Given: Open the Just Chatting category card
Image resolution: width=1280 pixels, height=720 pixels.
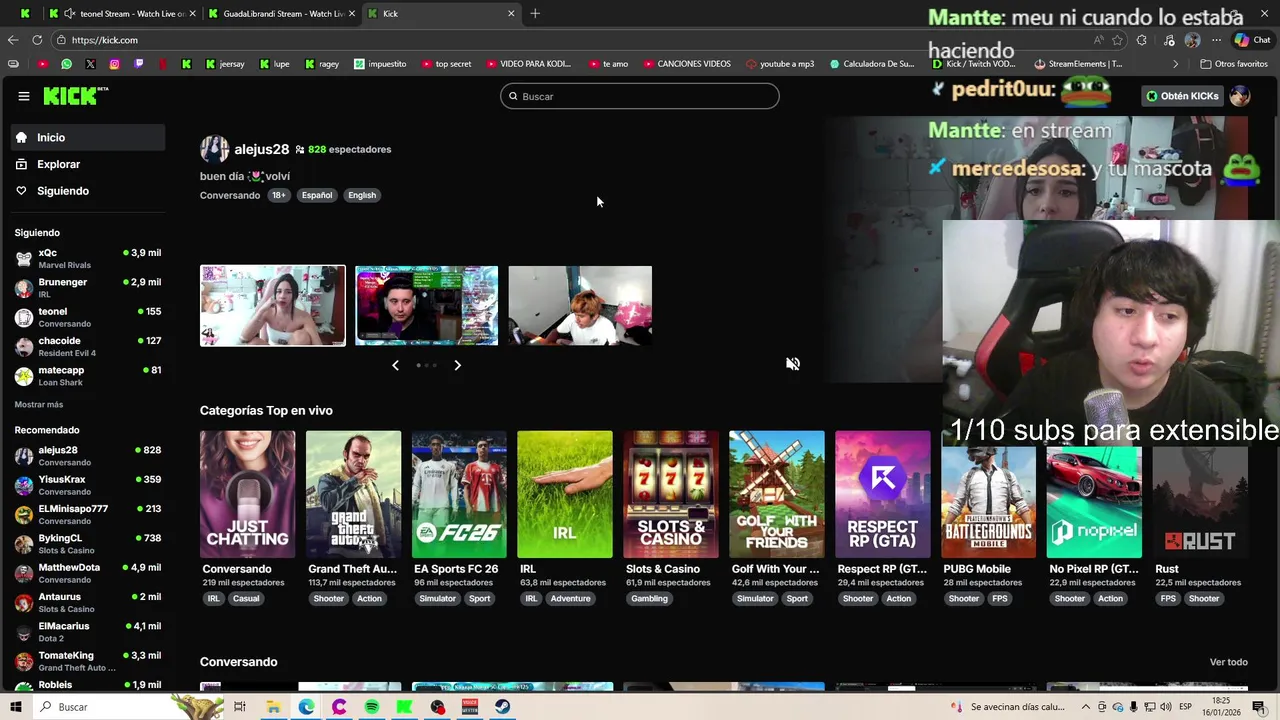Looking at the screenshot, I should [x=247, y=494].
